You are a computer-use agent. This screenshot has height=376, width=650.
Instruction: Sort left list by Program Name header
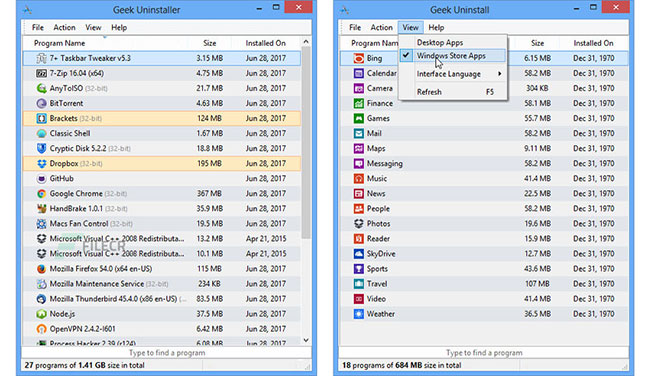[104, 43]
